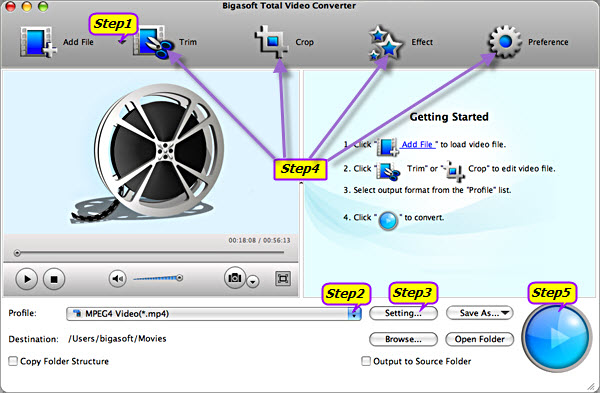Screen dimensions: 600x393
Task: Open the Add File dropdown arrow
Action: click(x=122, y=41)
